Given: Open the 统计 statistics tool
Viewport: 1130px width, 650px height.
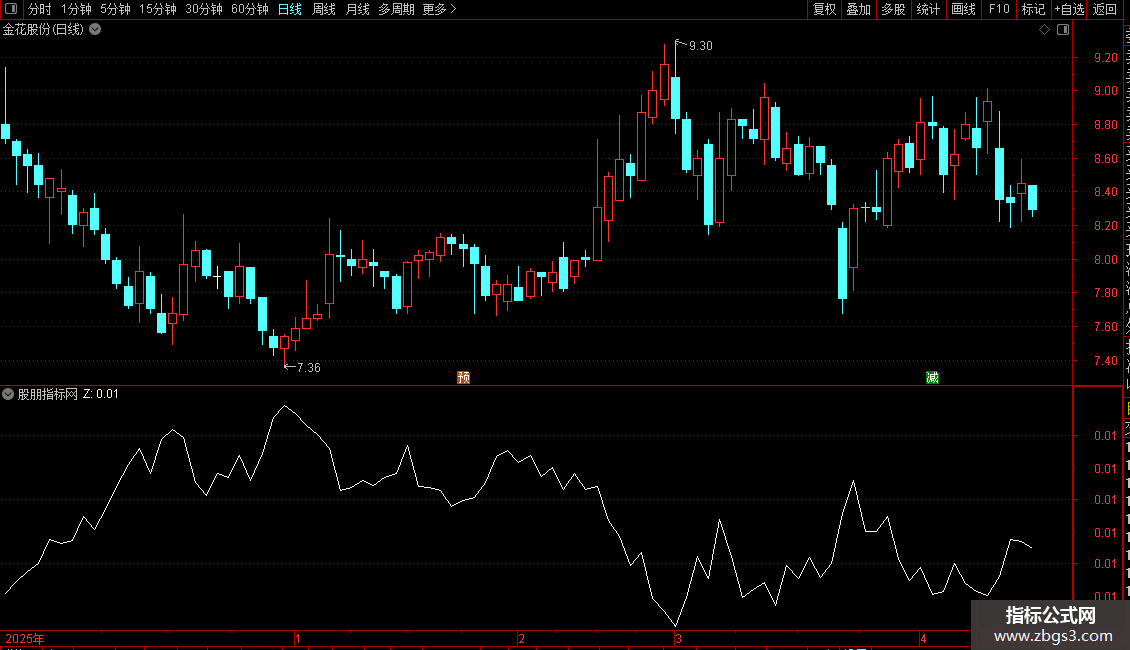Looking at the screenshot, I should point(927,9).
